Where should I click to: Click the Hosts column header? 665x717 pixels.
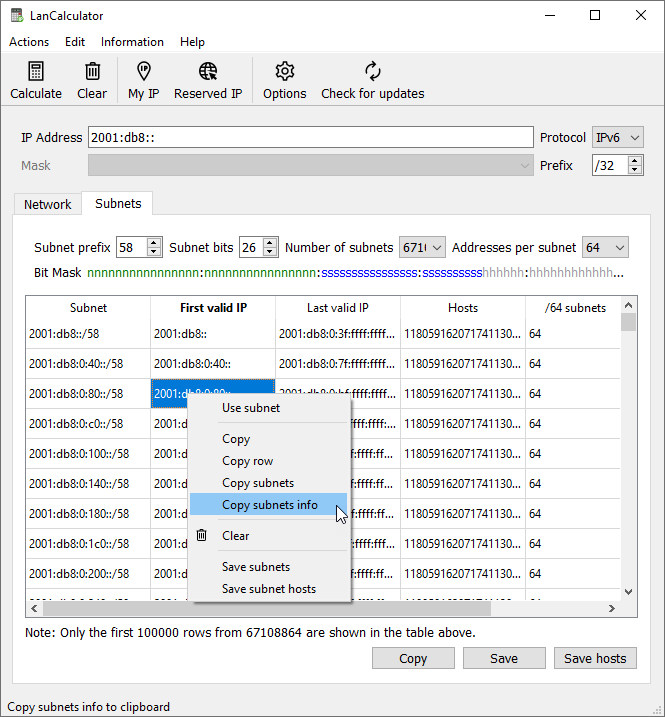pos(463,308)
